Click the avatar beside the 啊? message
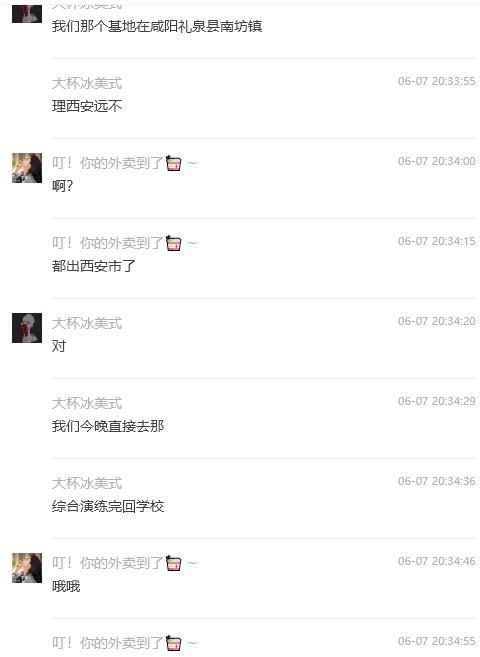This screenshot has height=657, width=480. [27, 168]
